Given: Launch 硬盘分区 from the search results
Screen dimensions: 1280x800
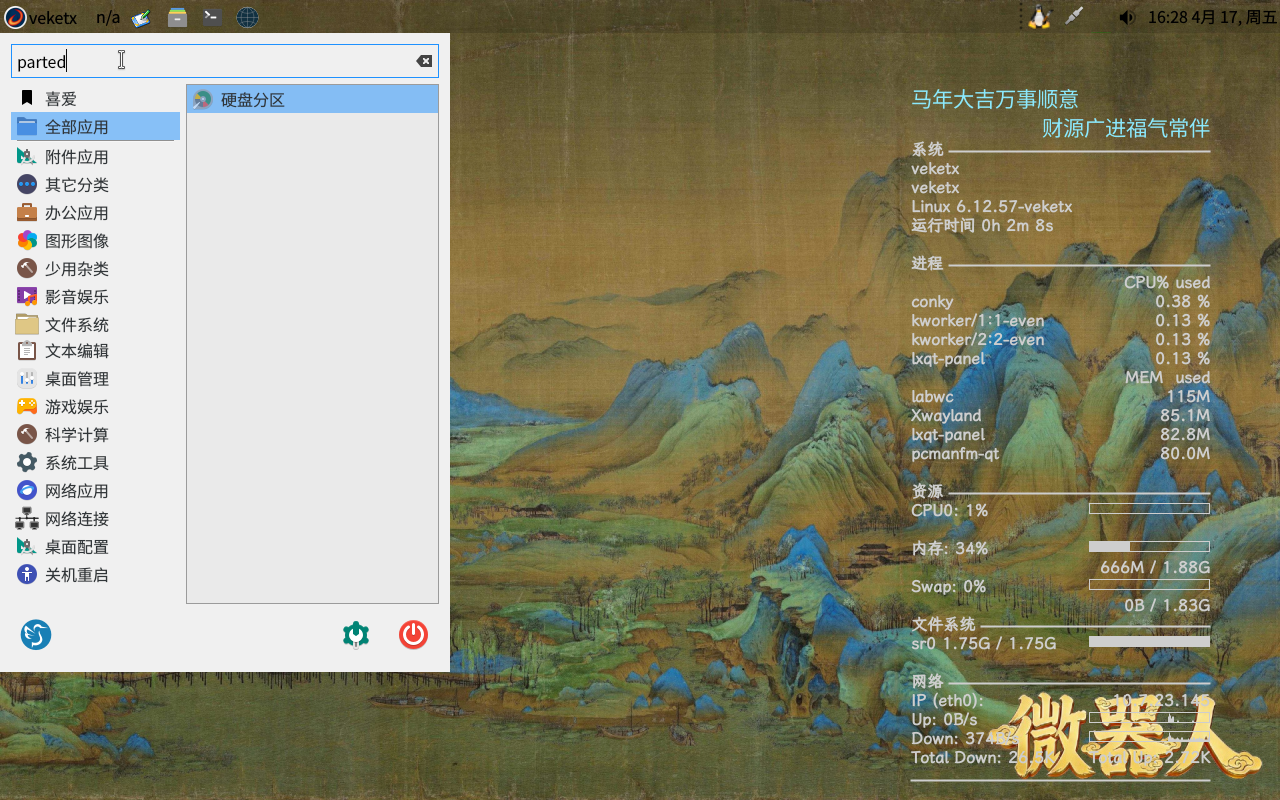Looking at the screenshot, I should coord(253,100).
